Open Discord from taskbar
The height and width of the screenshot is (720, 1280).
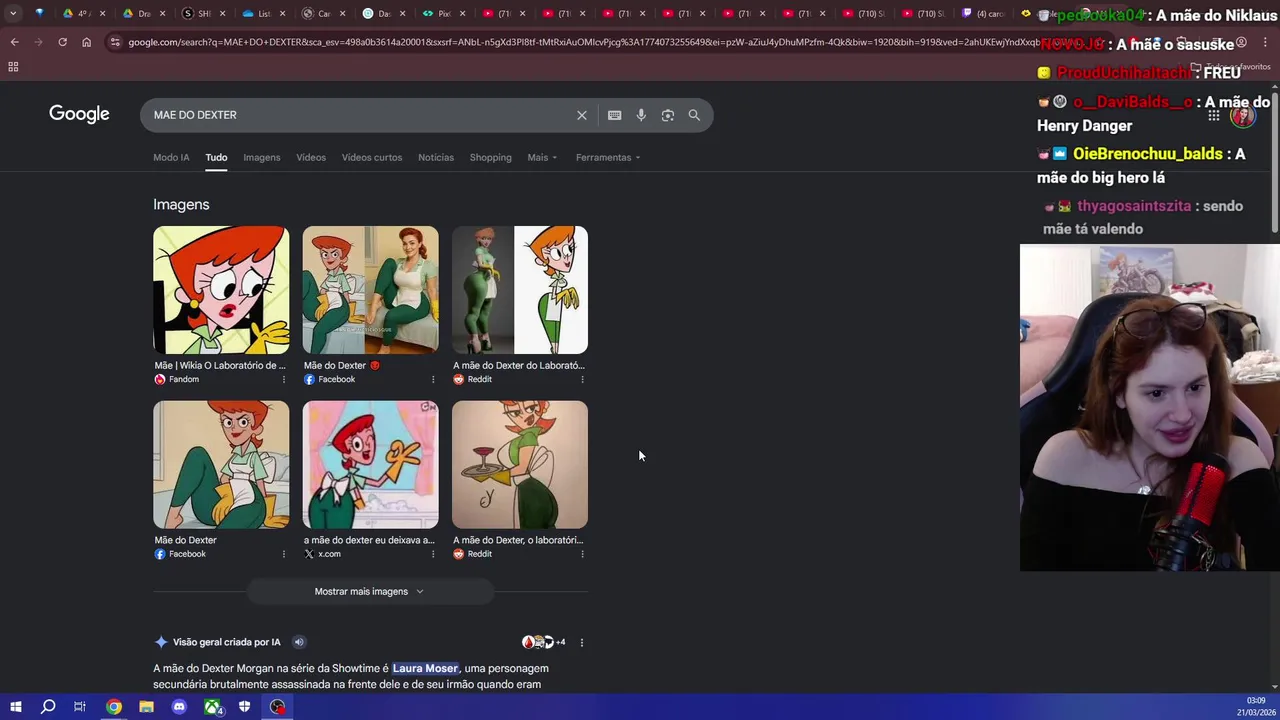pyautogui.click(x=179, y=707)
